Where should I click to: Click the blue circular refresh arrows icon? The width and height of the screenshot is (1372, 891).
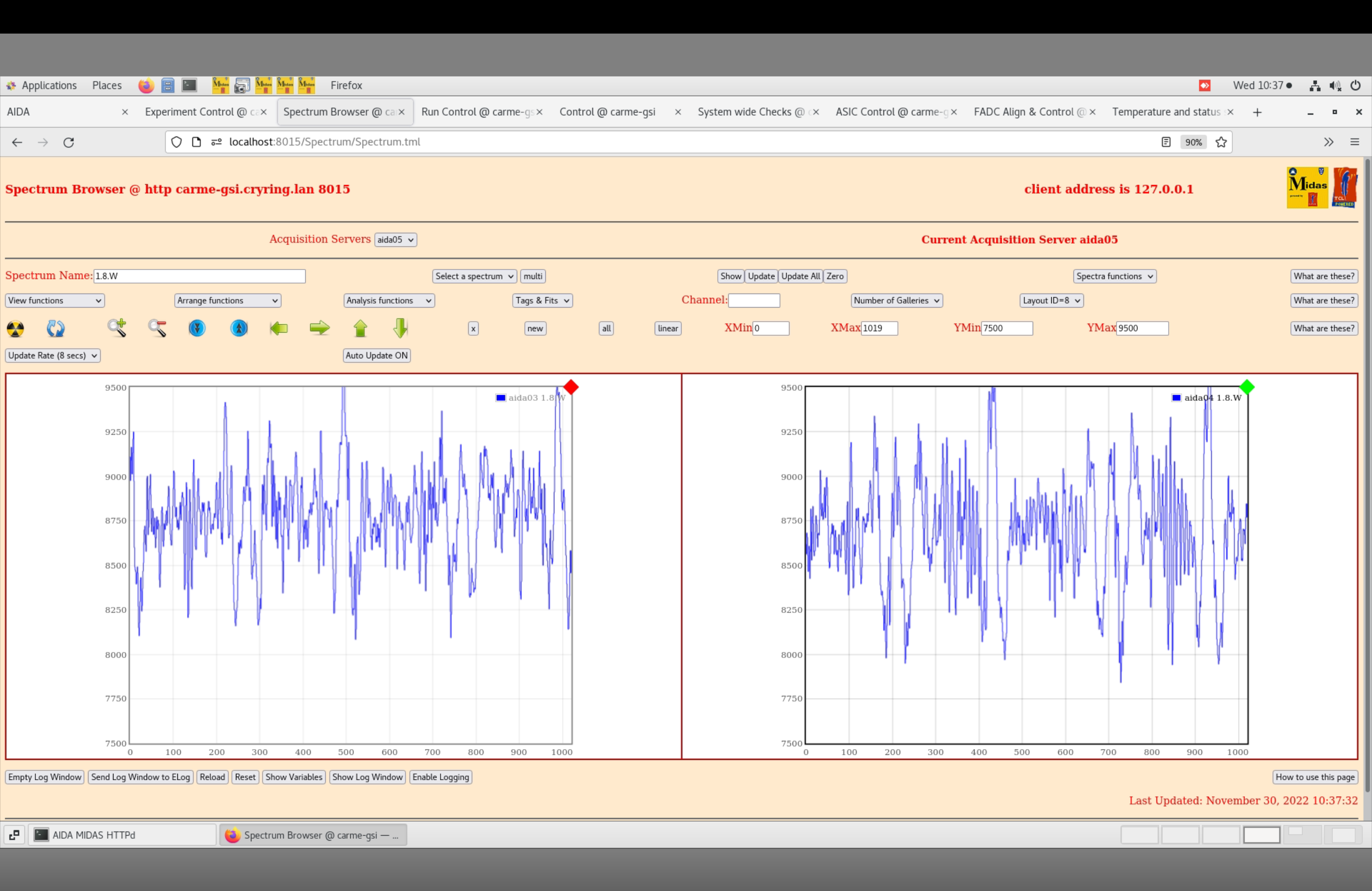tap(55, 328)
